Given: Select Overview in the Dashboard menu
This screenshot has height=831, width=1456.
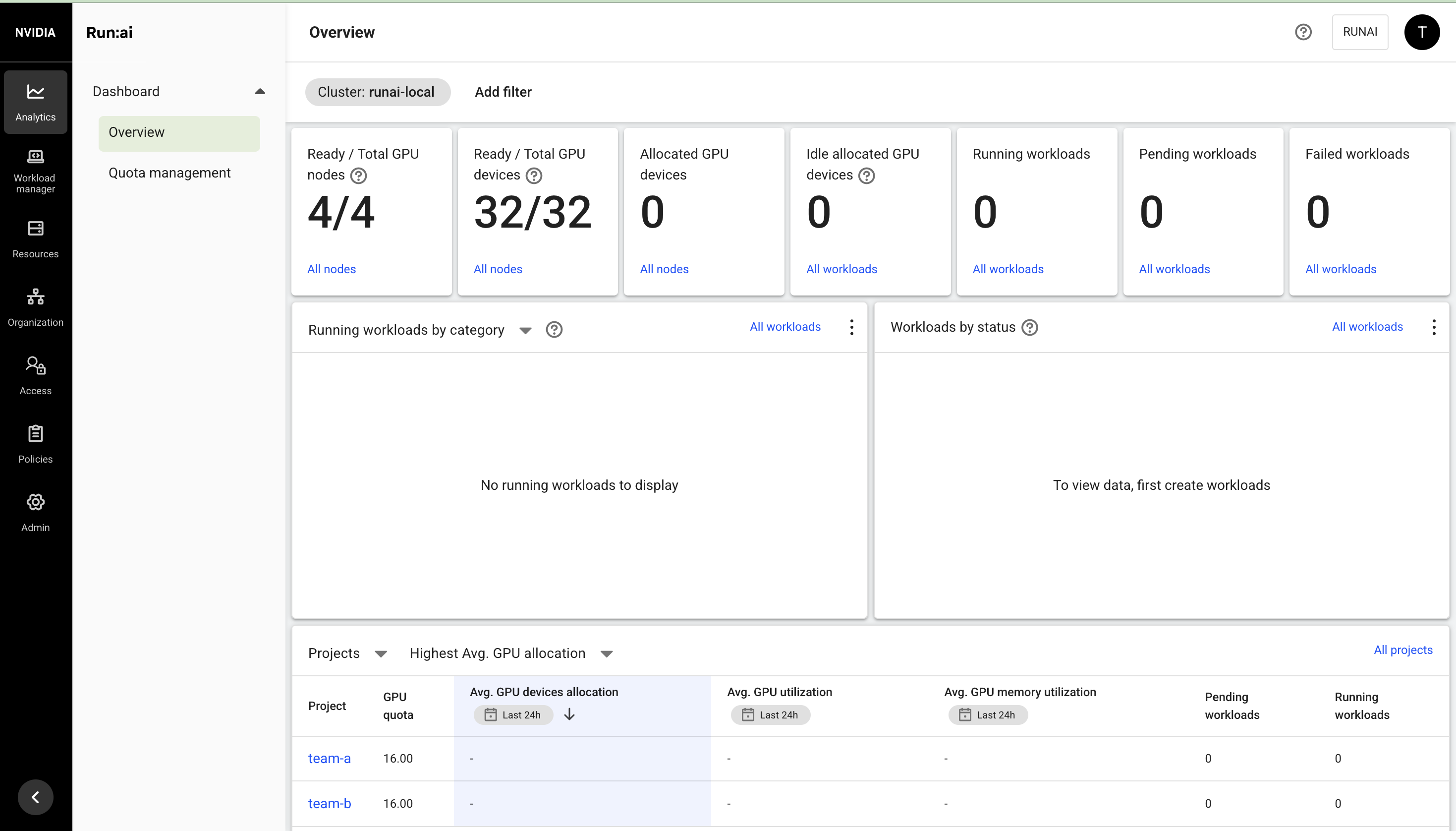Looking at the screenshot, I should pos(179,132).
